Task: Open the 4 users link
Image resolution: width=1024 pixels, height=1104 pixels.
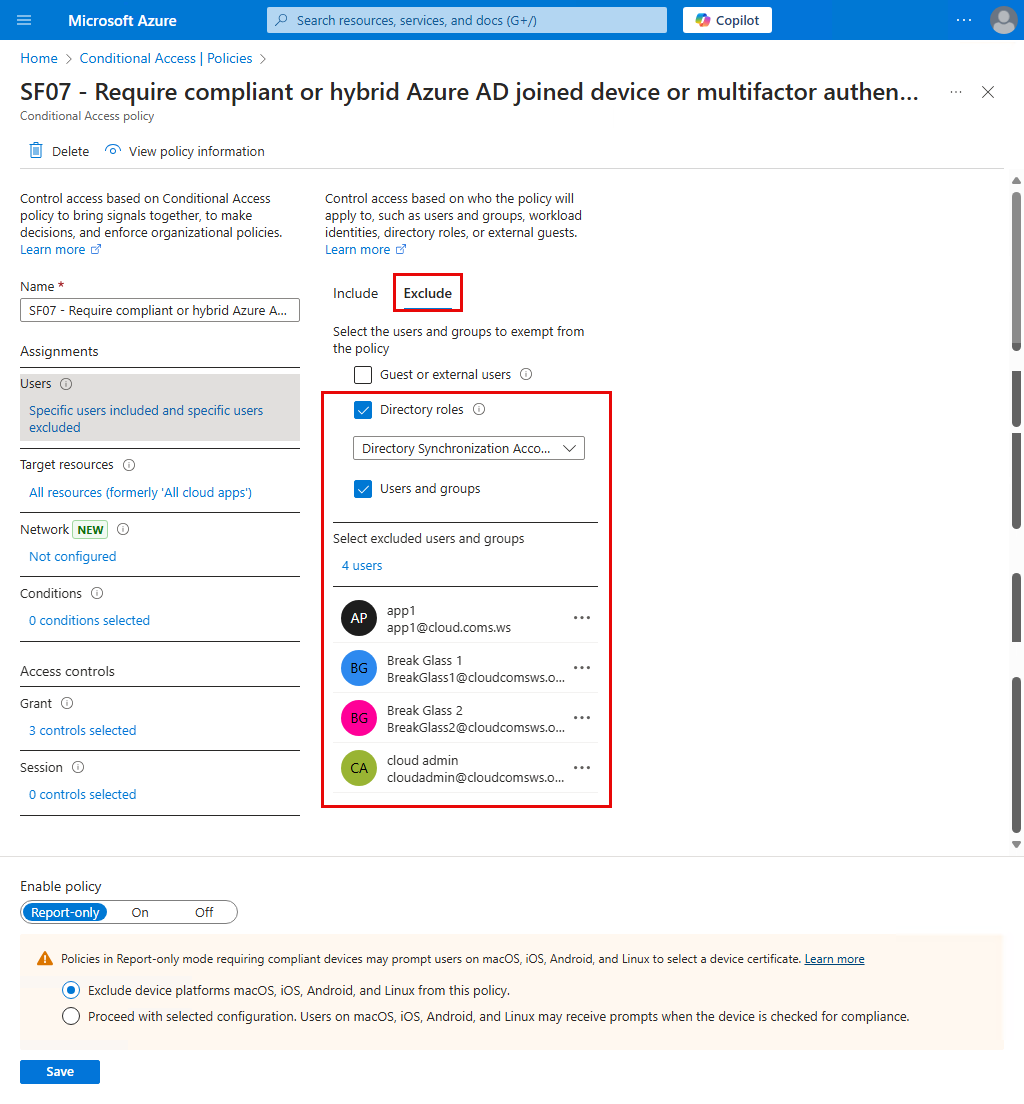Action: (362, 565)
